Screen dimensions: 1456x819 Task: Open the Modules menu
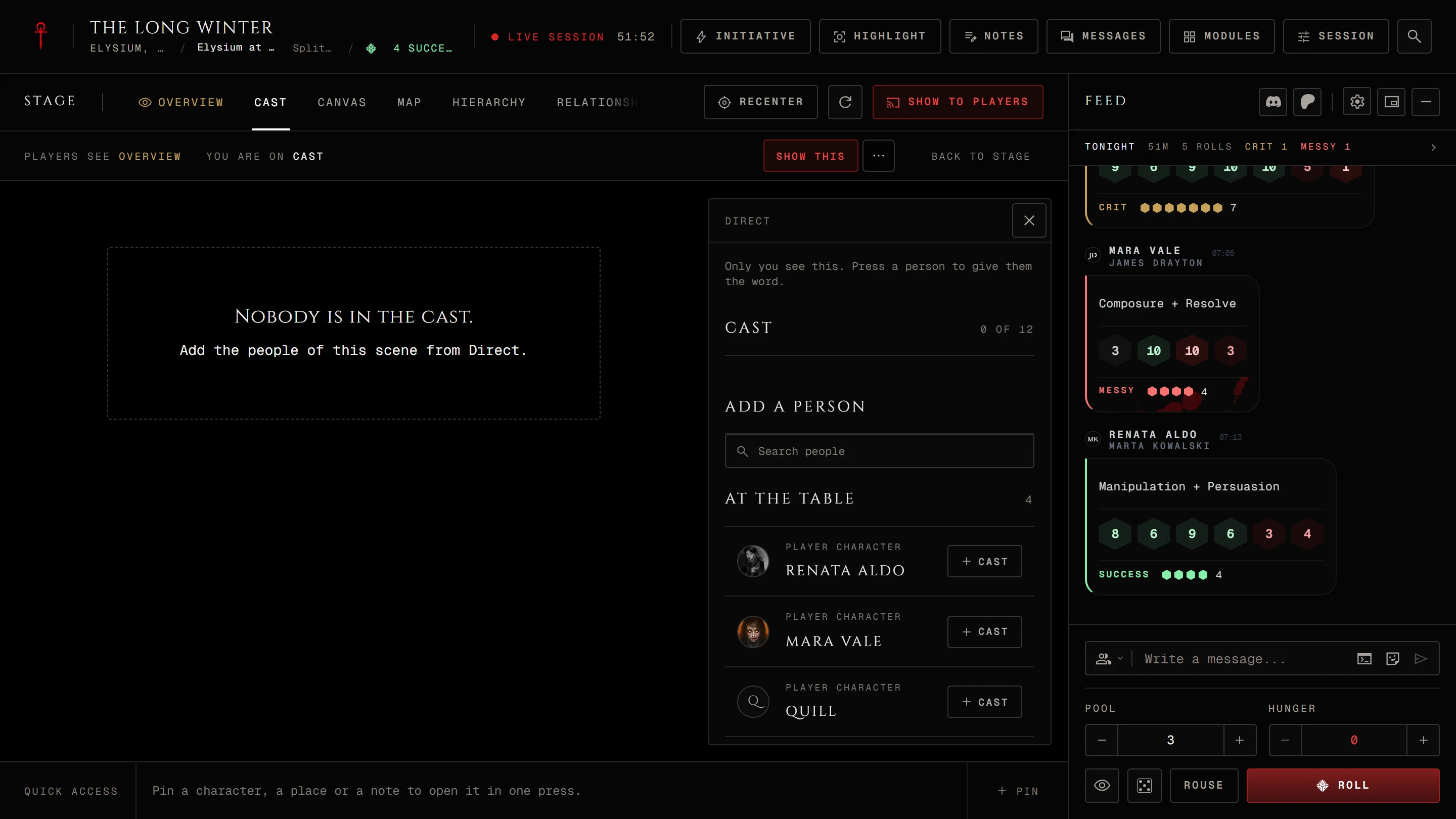[1222, 36]
